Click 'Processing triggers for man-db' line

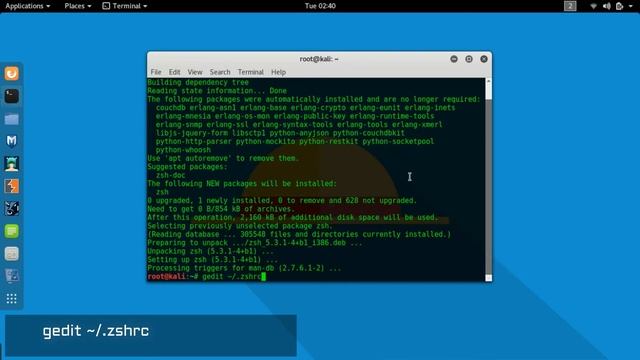(244, 268)
